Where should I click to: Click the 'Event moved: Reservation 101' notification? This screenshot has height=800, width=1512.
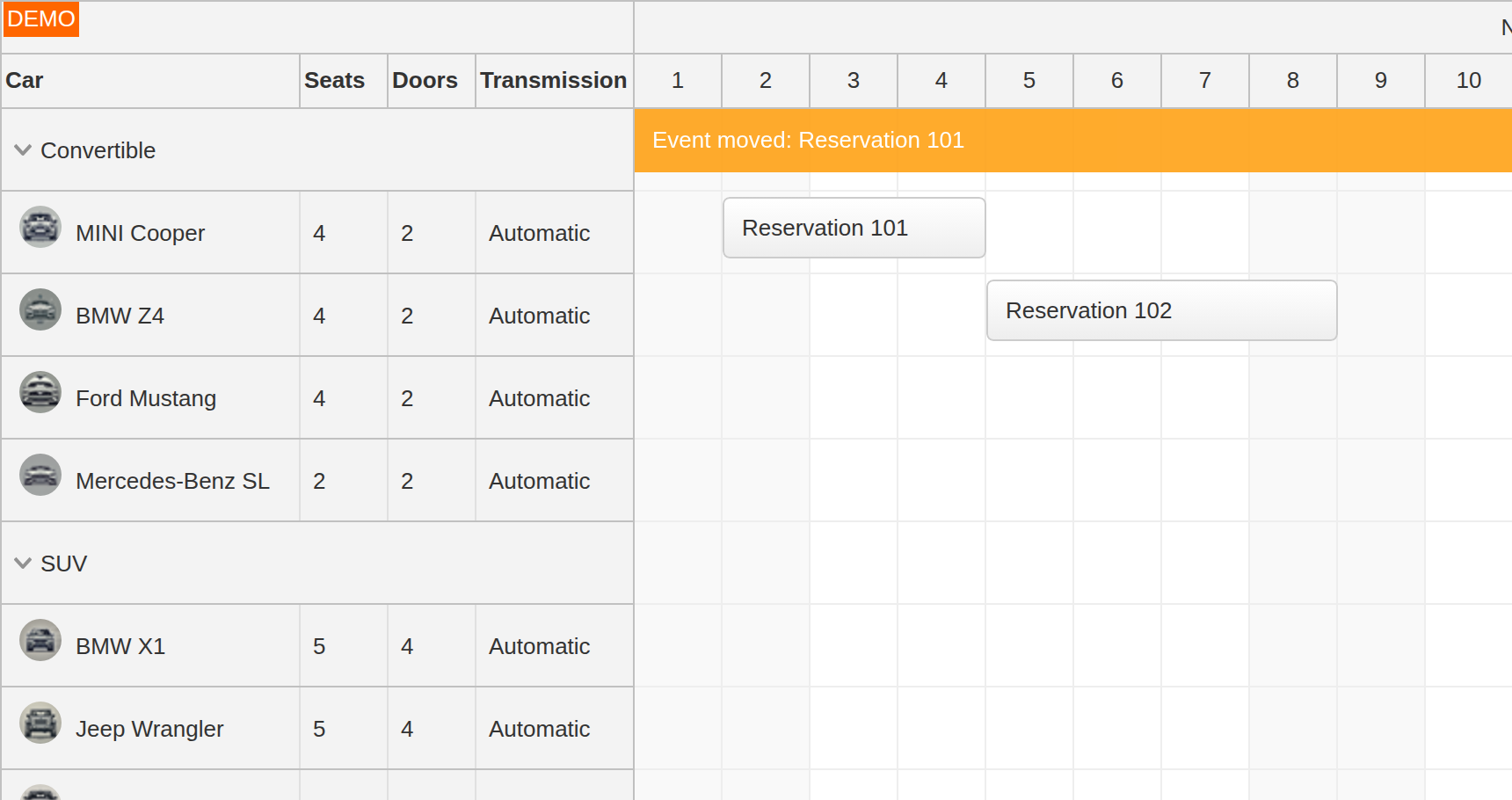click(1072, 140)
